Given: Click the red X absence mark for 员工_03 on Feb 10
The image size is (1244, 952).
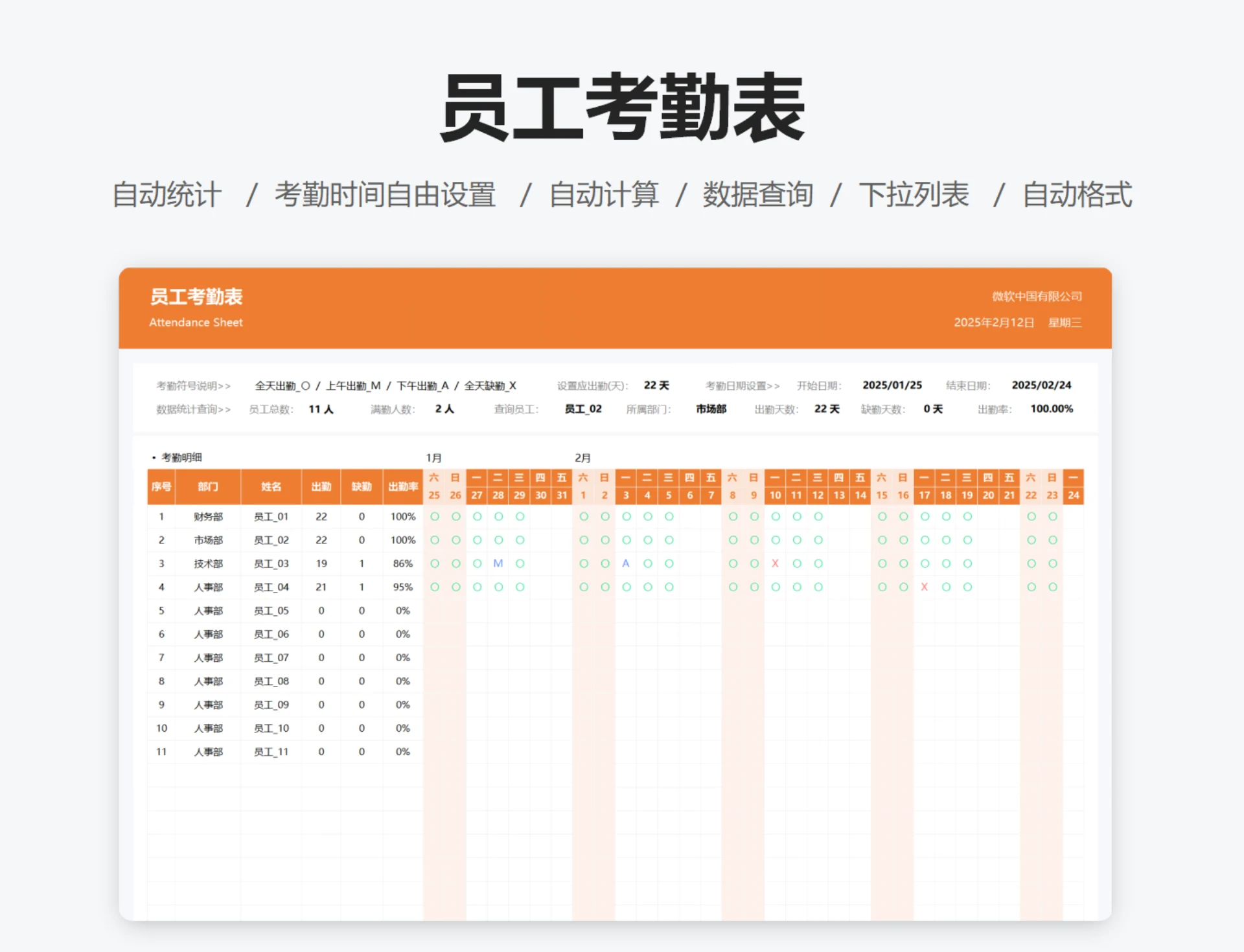Looking at the screenshot, I should pyautogui.click(x=775, y=563).
